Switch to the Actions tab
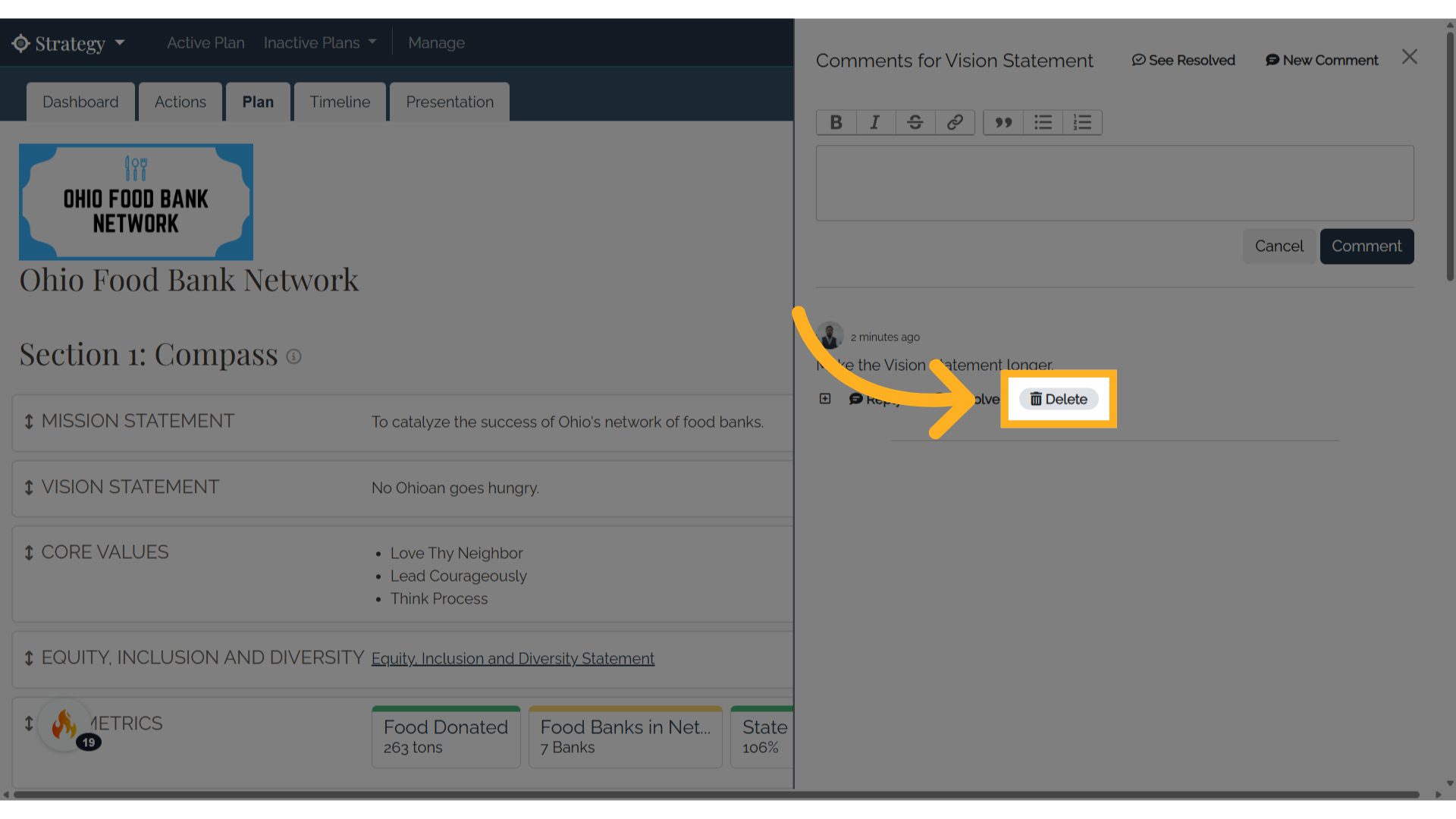The width and height of the screenshot is (1456, 819). (180, 102)
